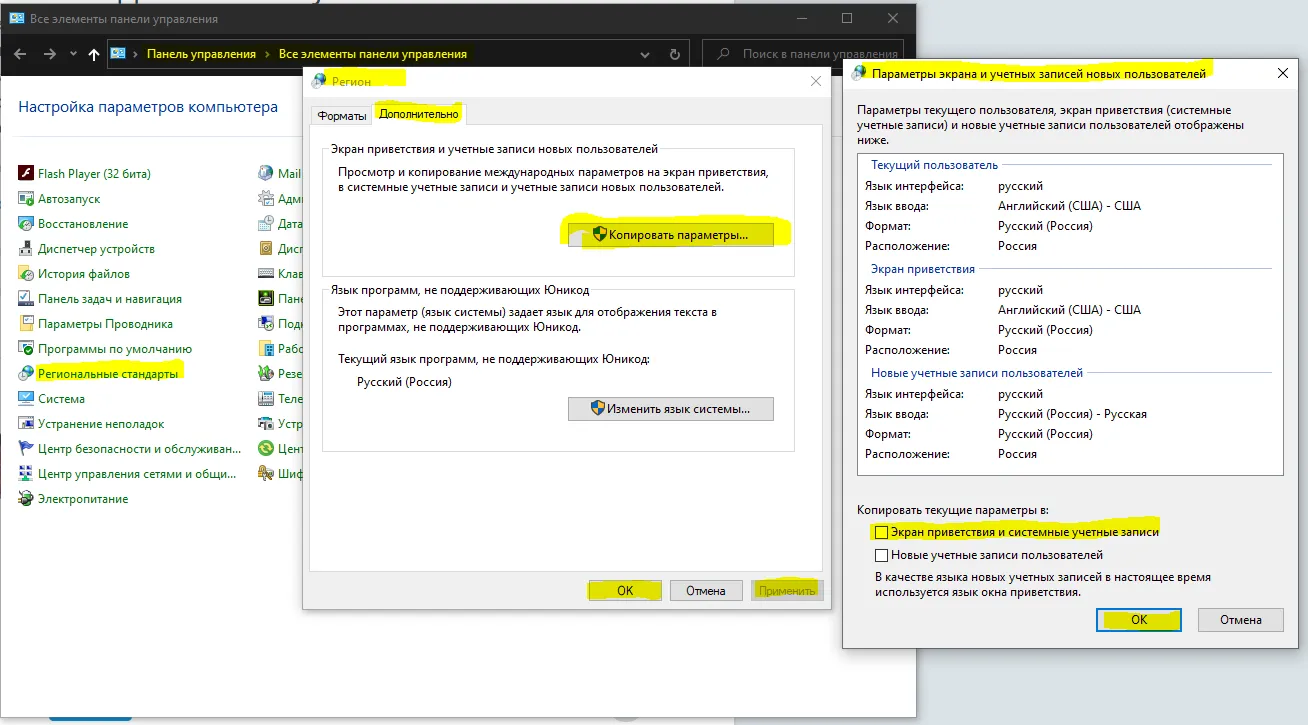
Task: Click OK in the Регион dialog
Action: pos(625,591)
